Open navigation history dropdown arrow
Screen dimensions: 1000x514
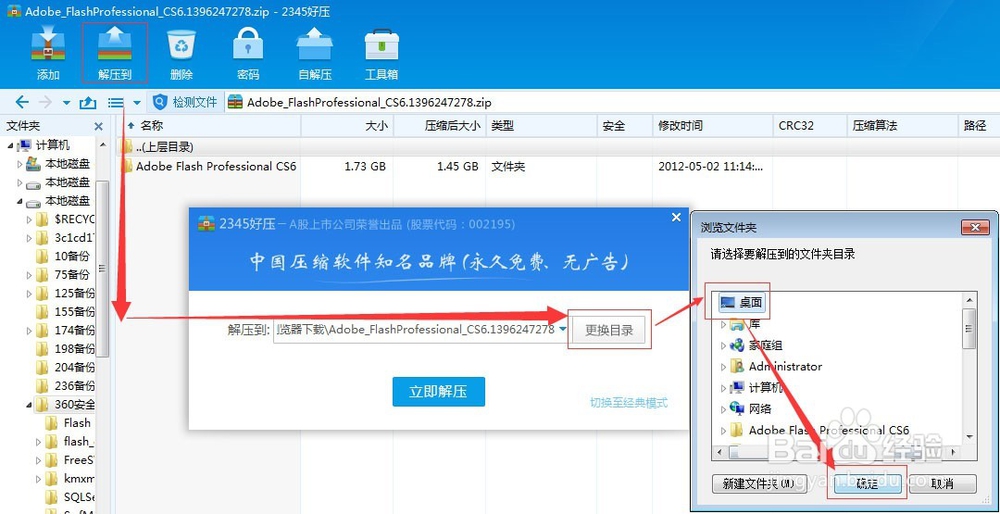(66, 103)
